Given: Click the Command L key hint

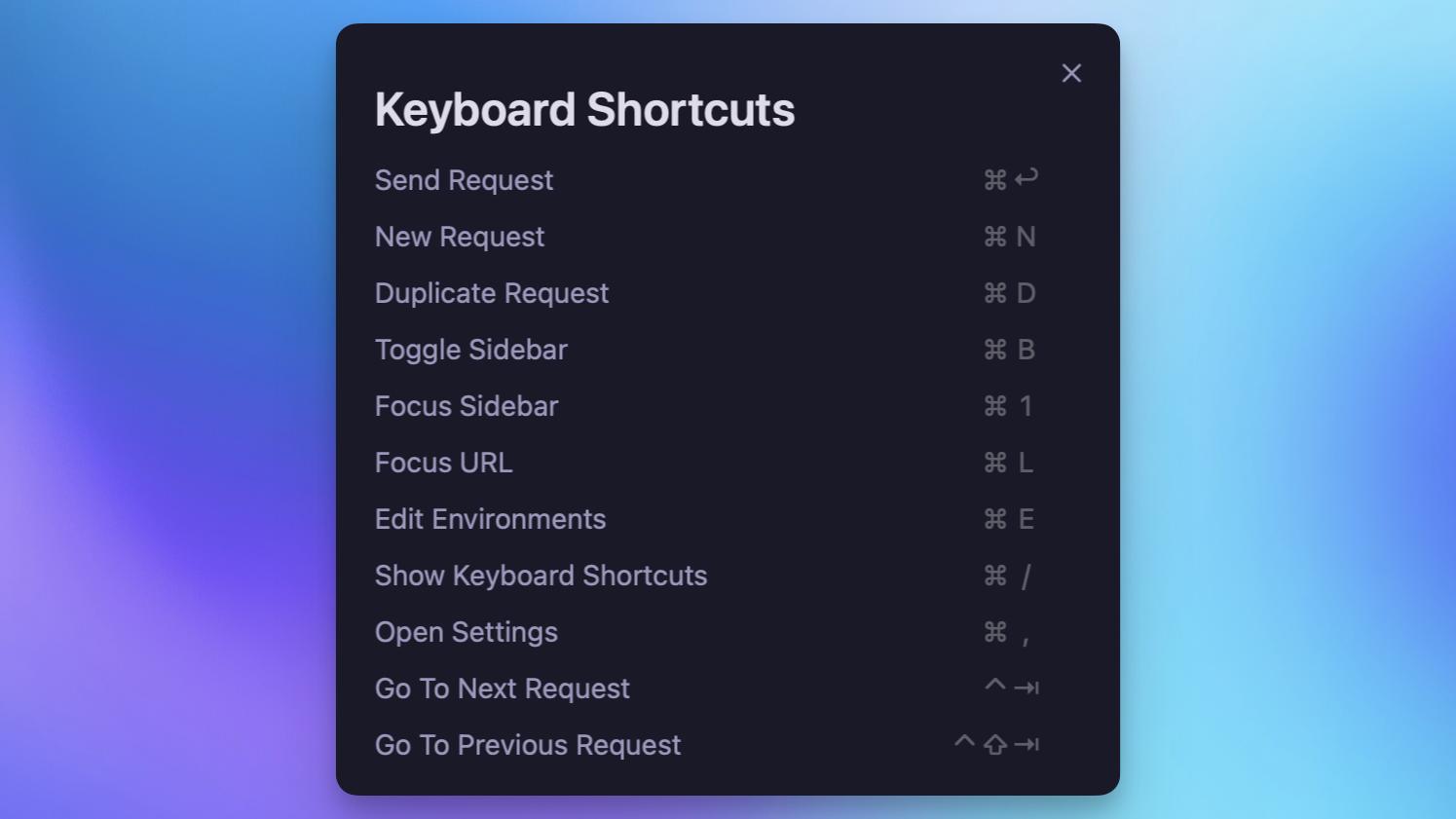Looking at the screenshot, I should 1009,463.
